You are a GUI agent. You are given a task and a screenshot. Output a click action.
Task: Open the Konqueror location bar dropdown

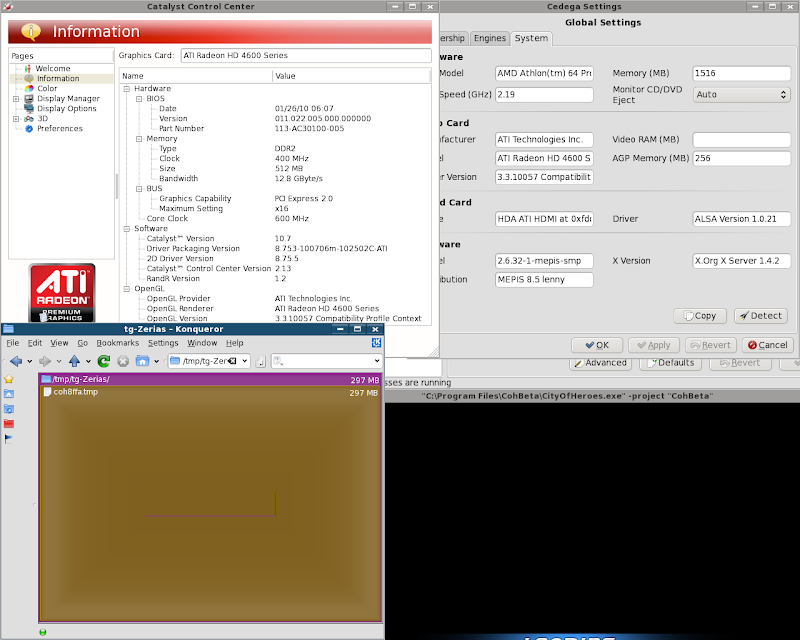(x=245, y=361)
